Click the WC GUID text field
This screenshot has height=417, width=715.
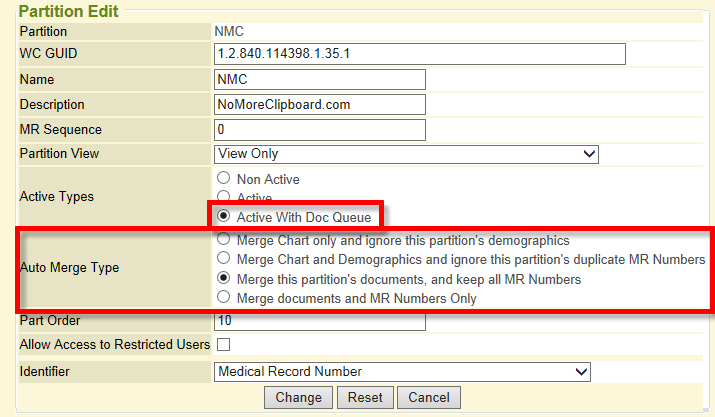point(420,54)
